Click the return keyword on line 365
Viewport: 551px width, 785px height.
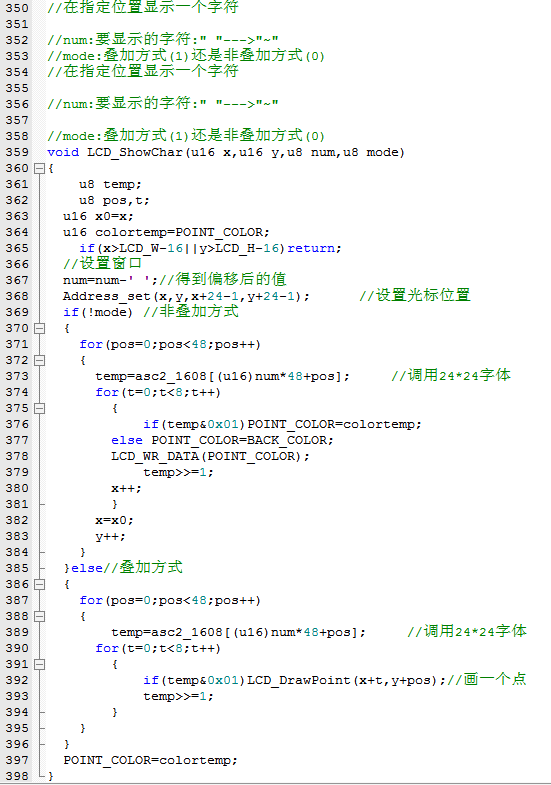[311, 248]
